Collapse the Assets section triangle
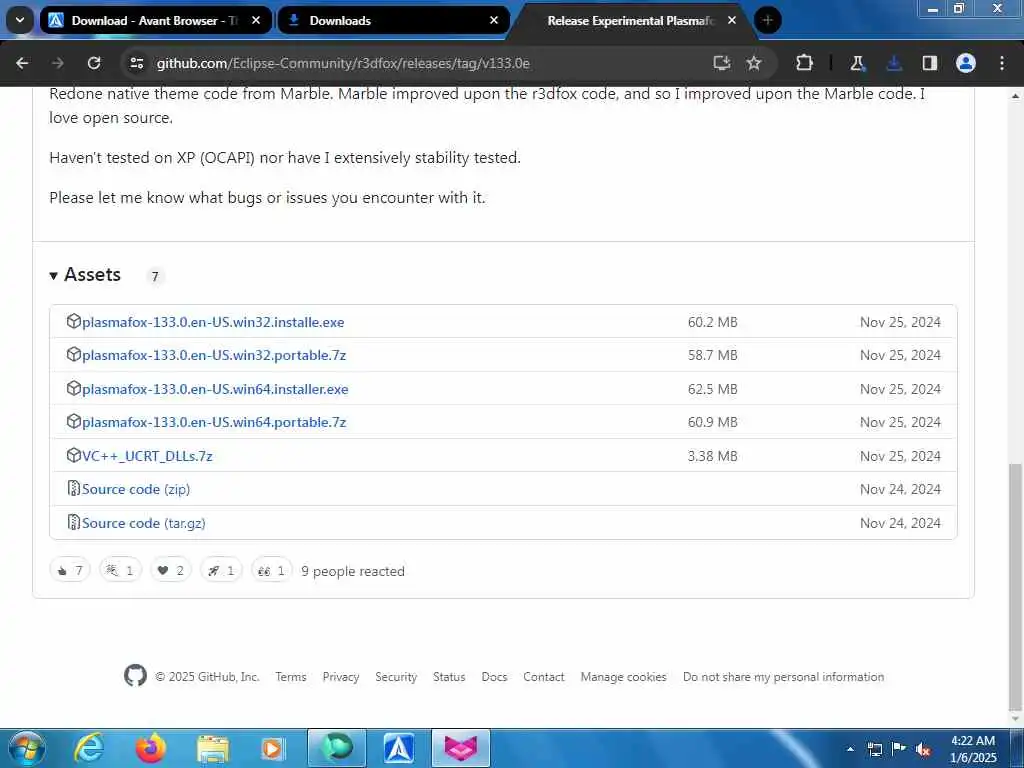1024x768 pixels. tap(54, 276)
